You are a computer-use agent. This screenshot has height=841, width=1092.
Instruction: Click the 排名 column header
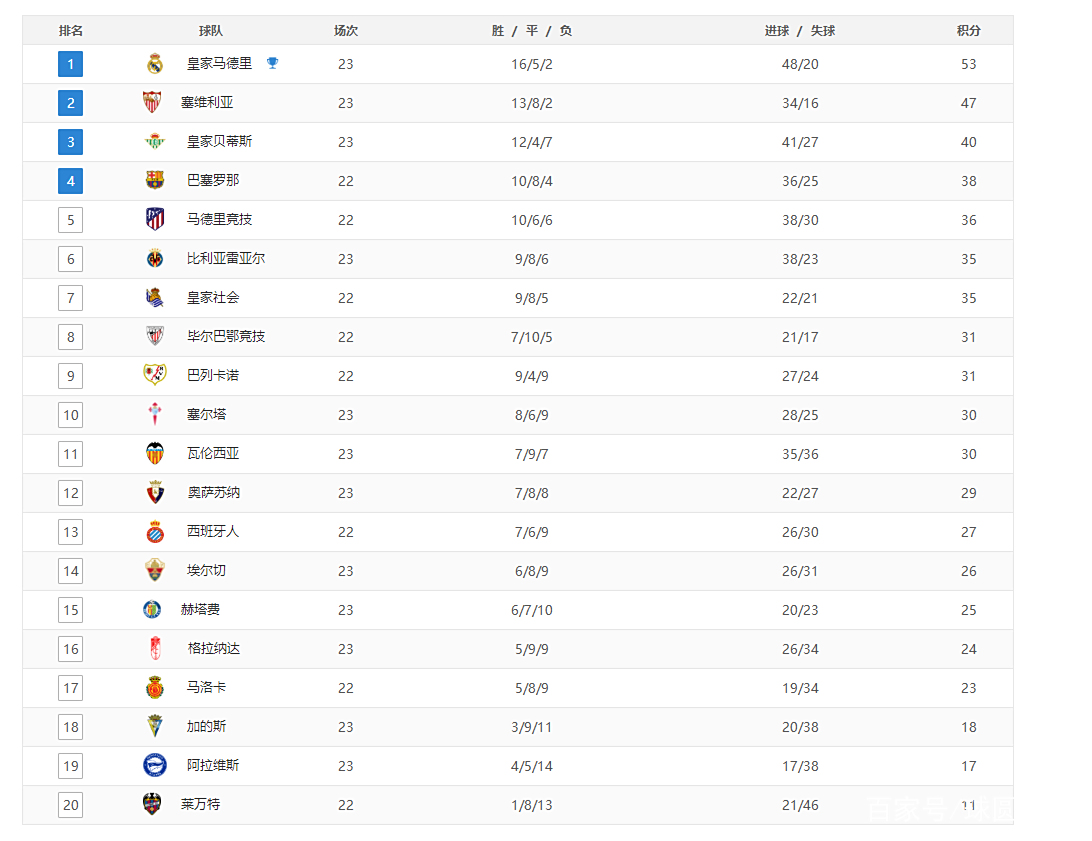pyautogui.click(x=71, y=31)
